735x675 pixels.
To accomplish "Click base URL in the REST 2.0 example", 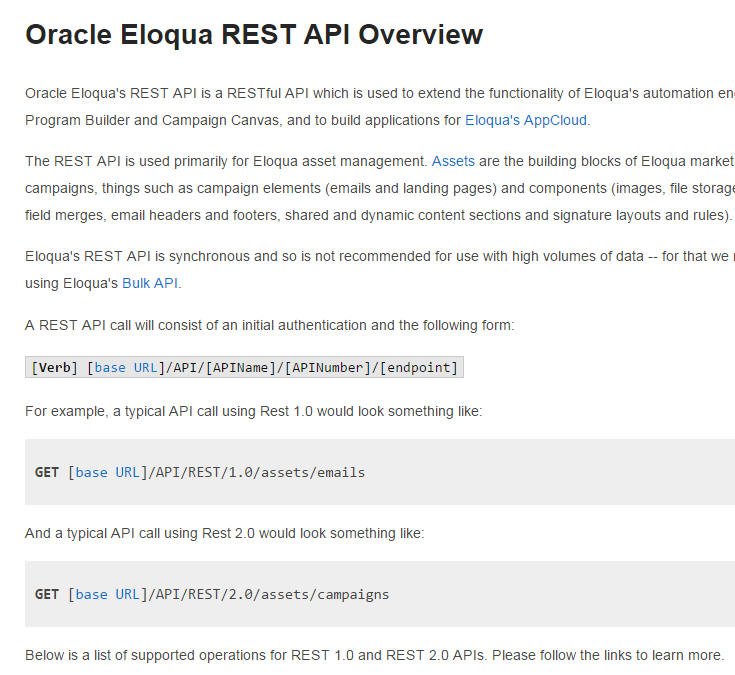I will coord(108,594).
